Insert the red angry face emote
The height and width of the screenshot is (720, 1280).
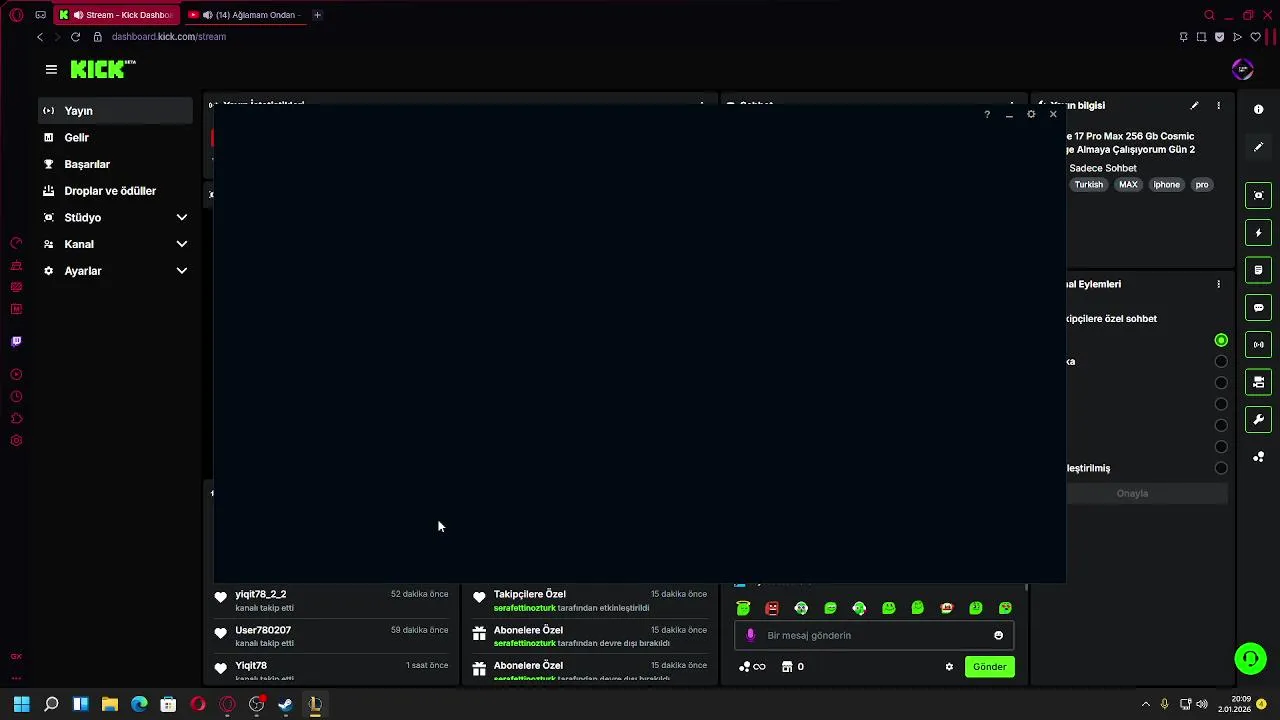click(x=772, y=608)
